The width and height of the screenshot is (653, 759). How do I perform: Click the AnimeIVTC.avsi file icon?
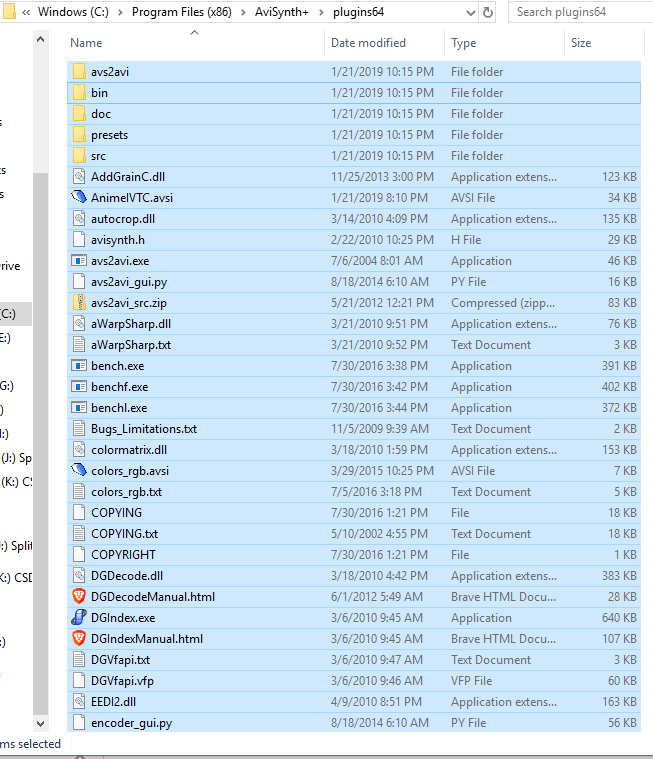click(x=79, y=197)
